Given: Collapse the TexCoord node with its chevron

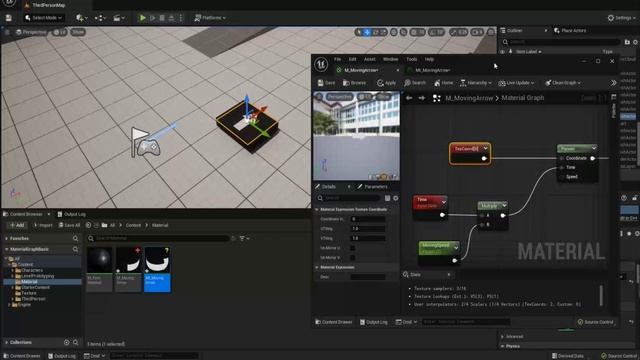Looking at the screenshot, I should point(485,149).
